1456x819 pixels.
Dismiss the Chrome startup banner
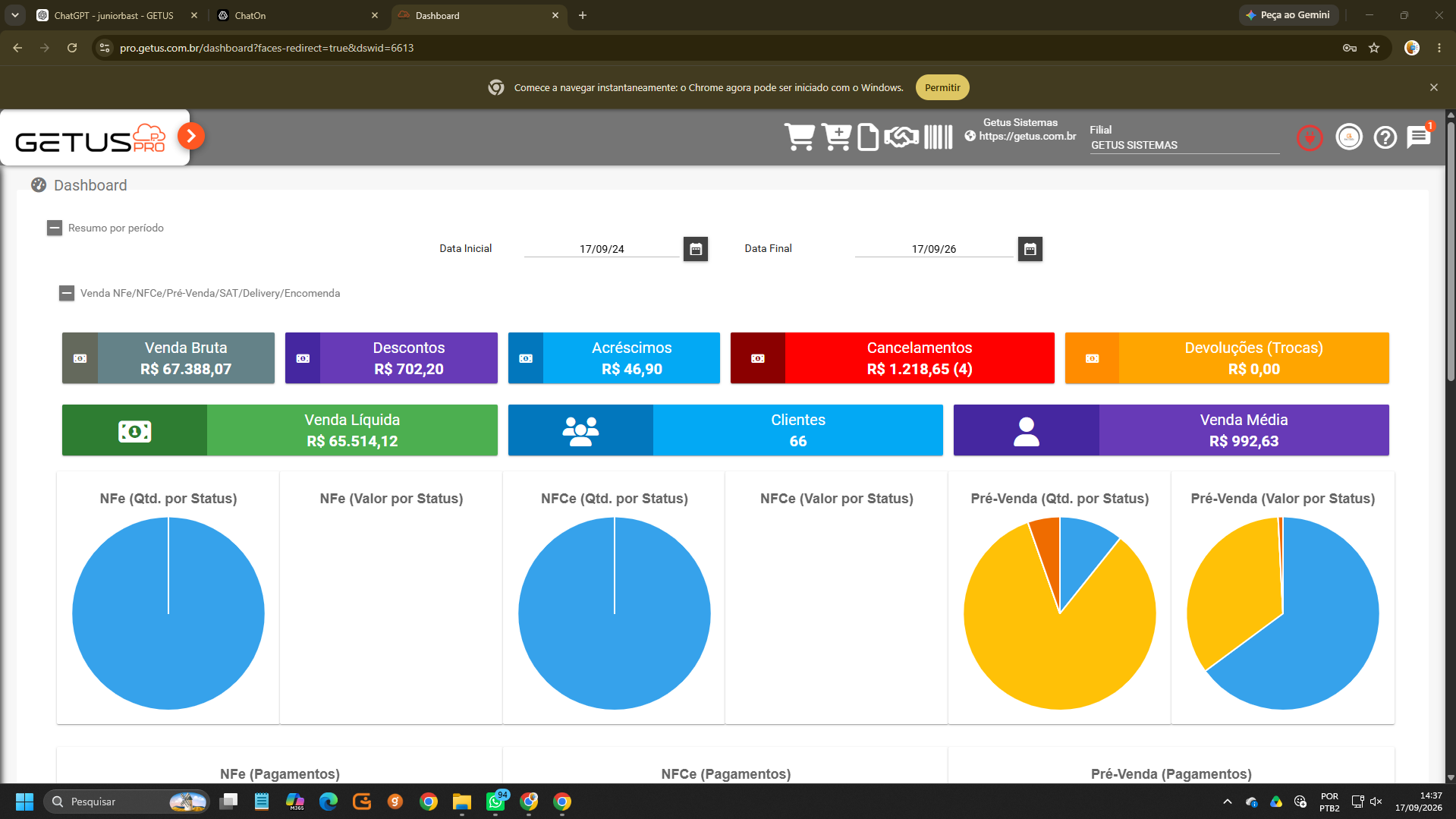1434,87
